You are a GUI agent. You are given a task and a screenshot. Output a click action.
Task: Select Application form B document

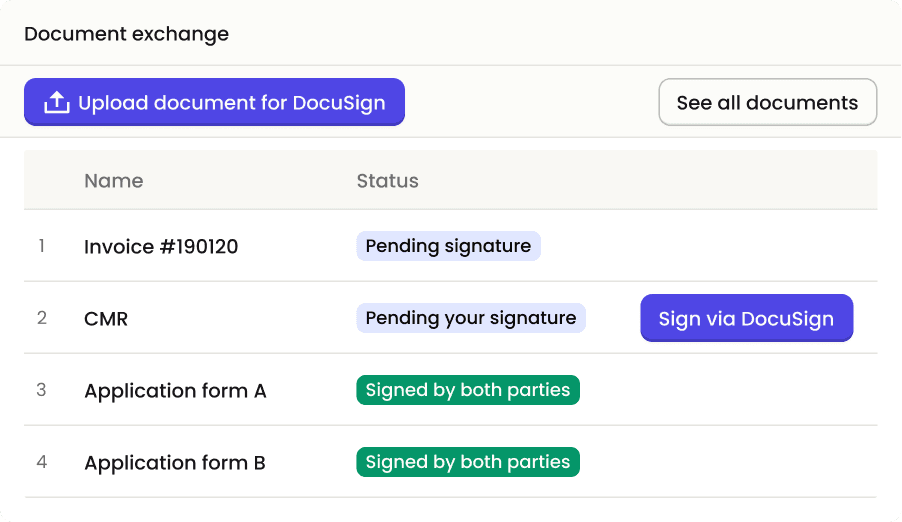[175, 463]
